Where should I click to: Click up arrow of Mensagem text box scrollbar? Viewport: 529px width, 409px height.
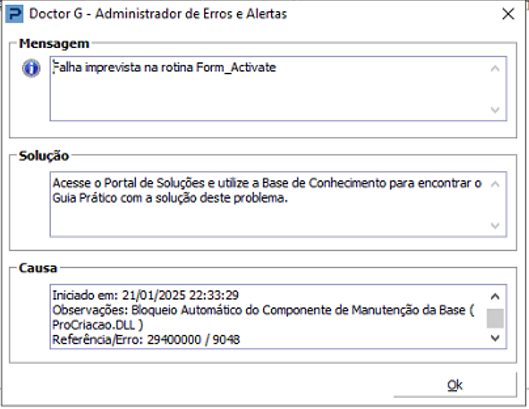(x=495, y=69)
